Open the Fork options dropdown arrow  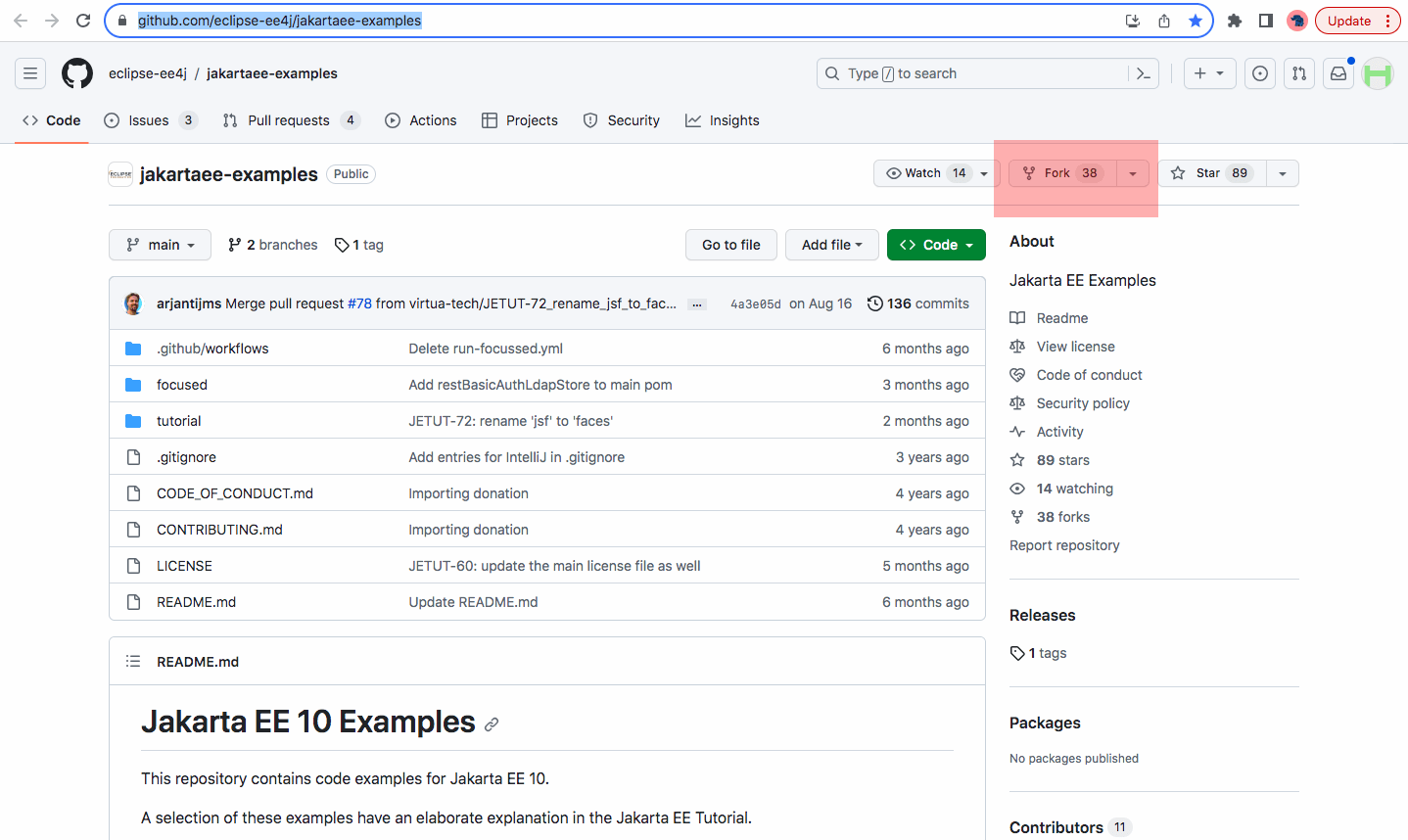(1133, 173)
